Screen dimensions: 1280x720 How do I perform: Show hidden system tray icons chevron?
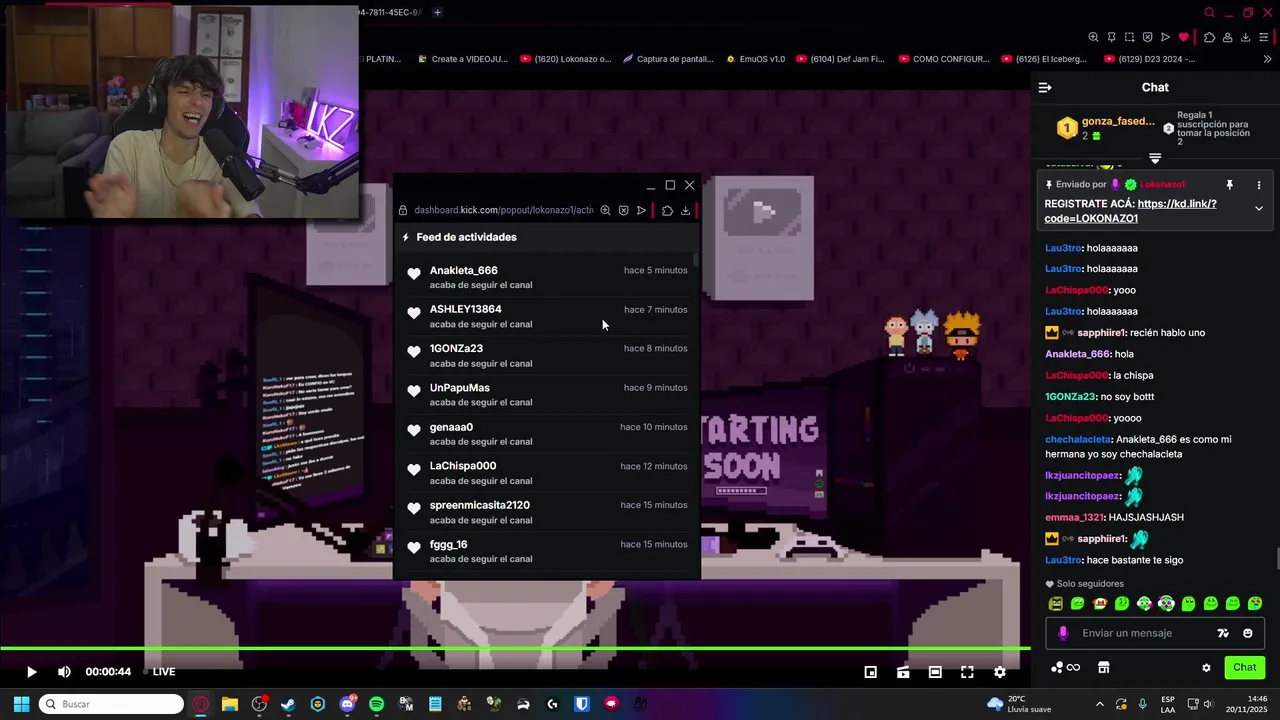[x=1100, y=704]
